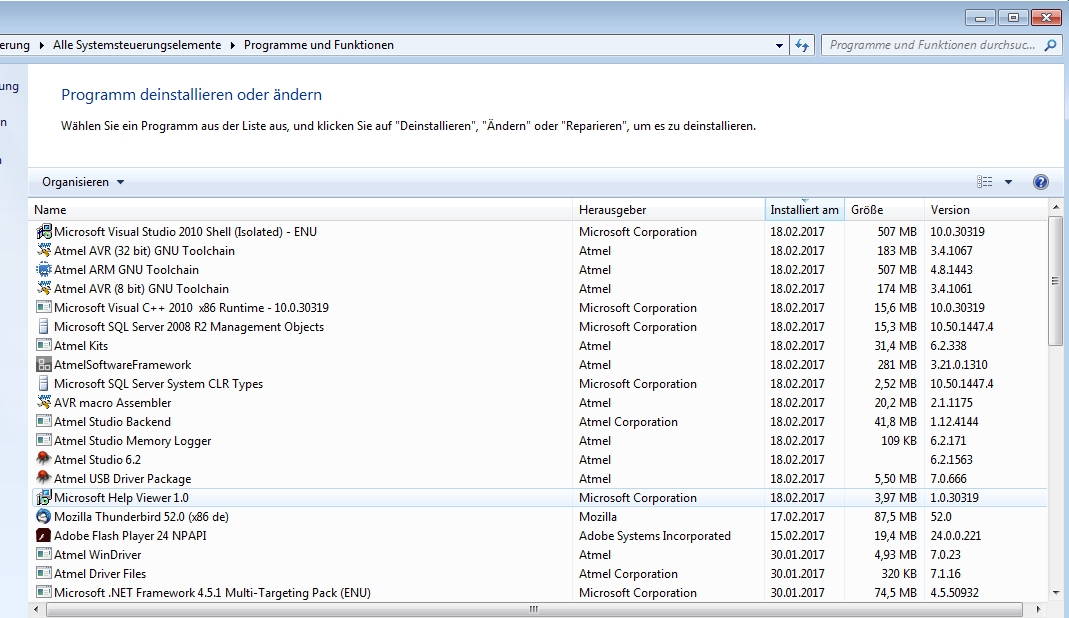Sort by the Größe column header
The width and height of the screenshot is (1069, 618).
pos(884,210)
